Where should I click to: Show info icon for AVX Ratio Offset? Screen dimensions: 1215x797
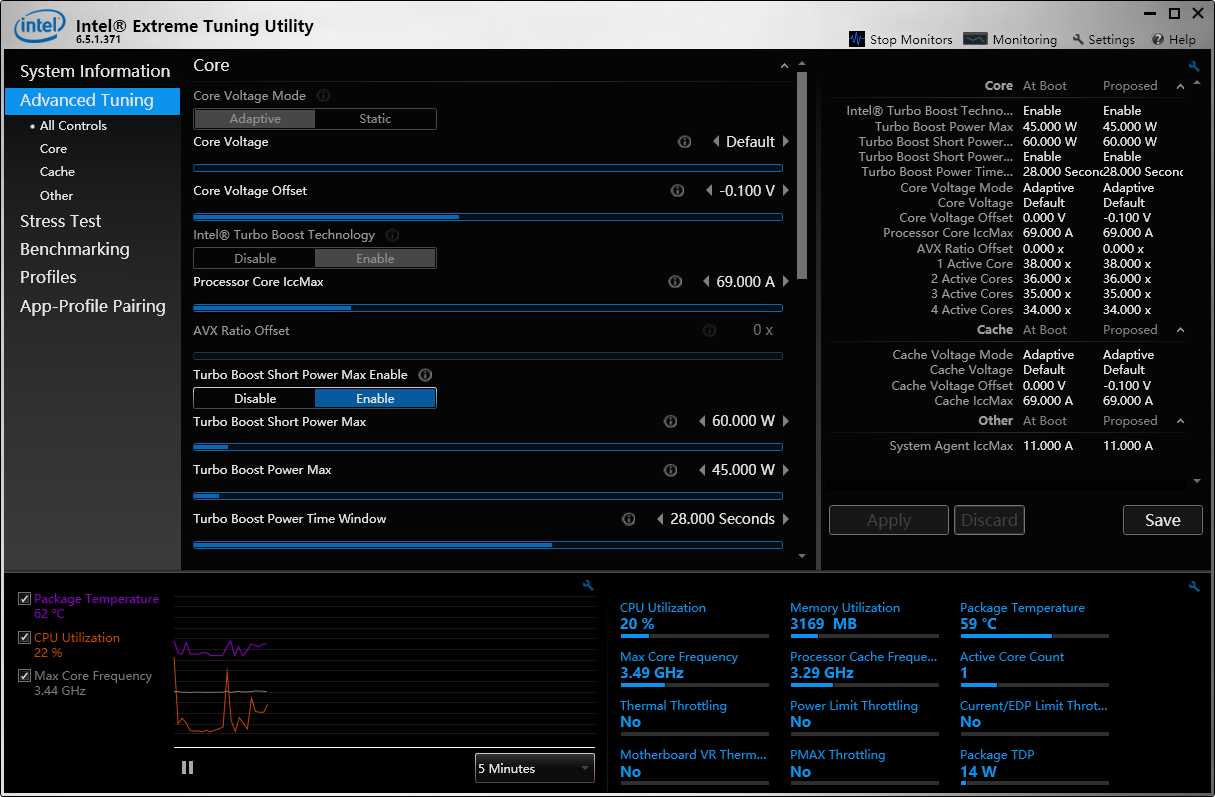(709, 330)
